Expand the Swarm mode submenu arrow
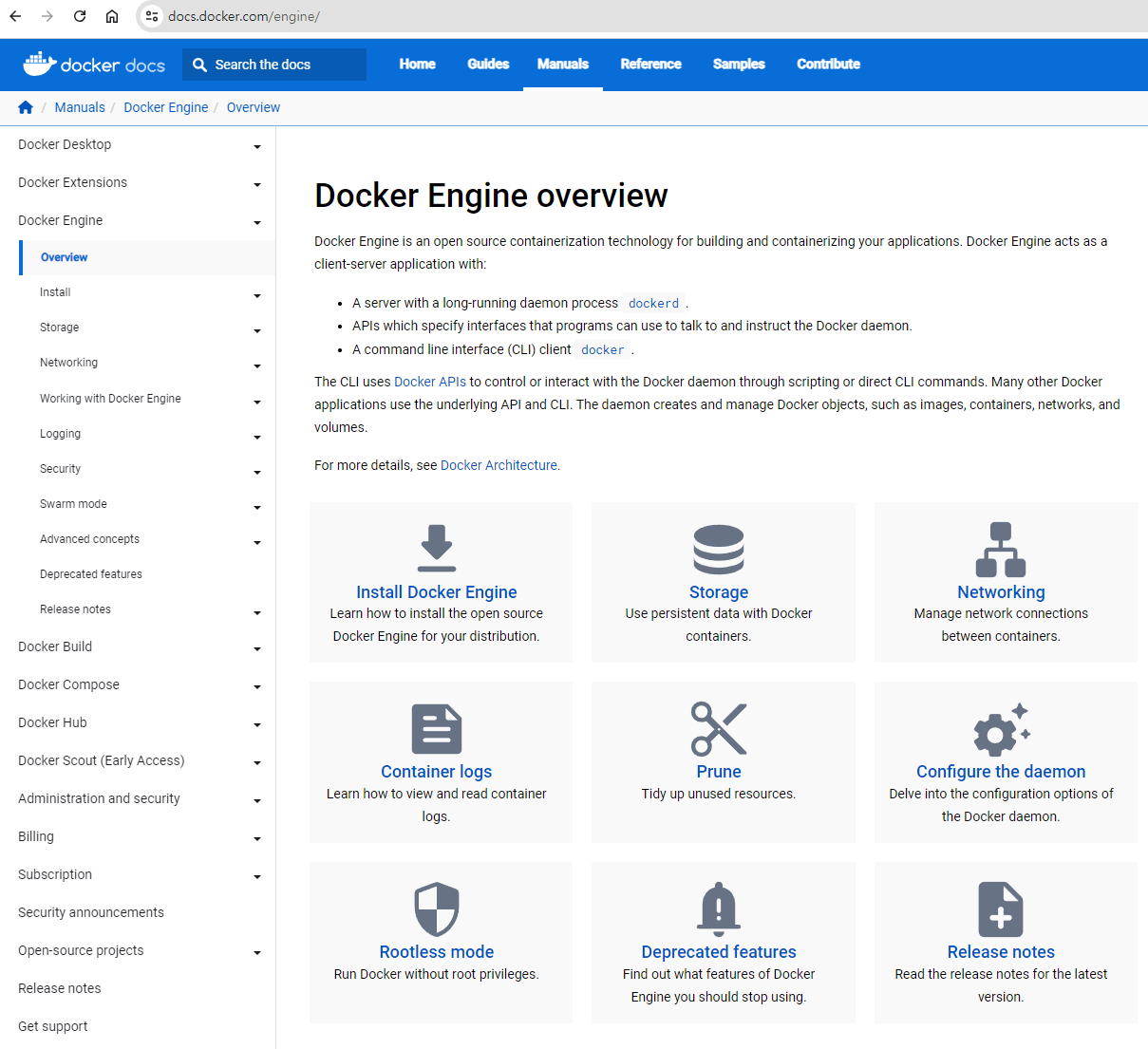 pos(257,507)
